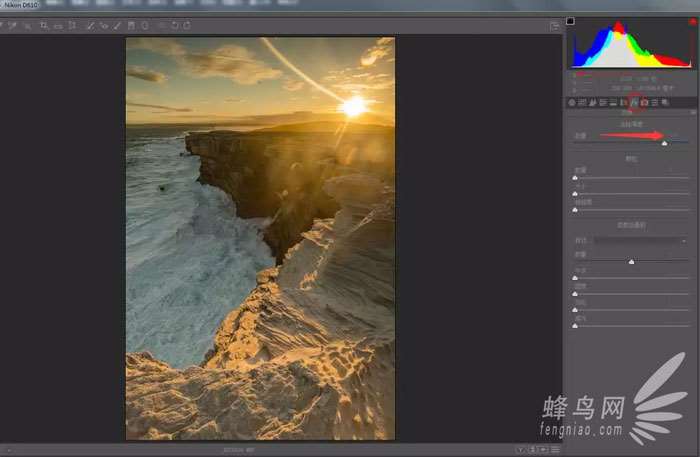Viewport: 700px width, 457px height.
Task: Open Camera Raw preferences from toolbar
Action: 162,26
